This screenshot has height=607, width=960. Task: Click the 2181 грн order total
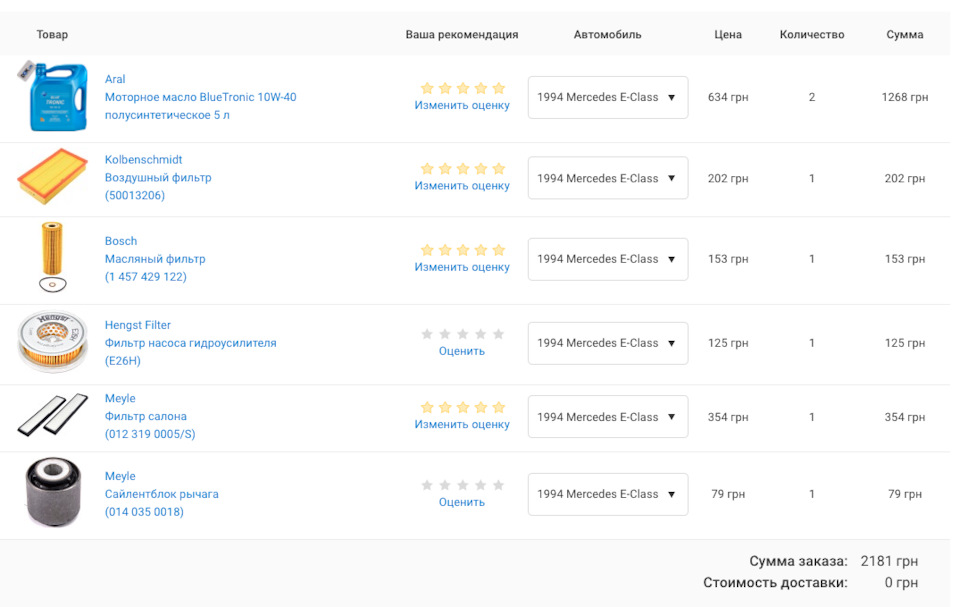point(889,561)
